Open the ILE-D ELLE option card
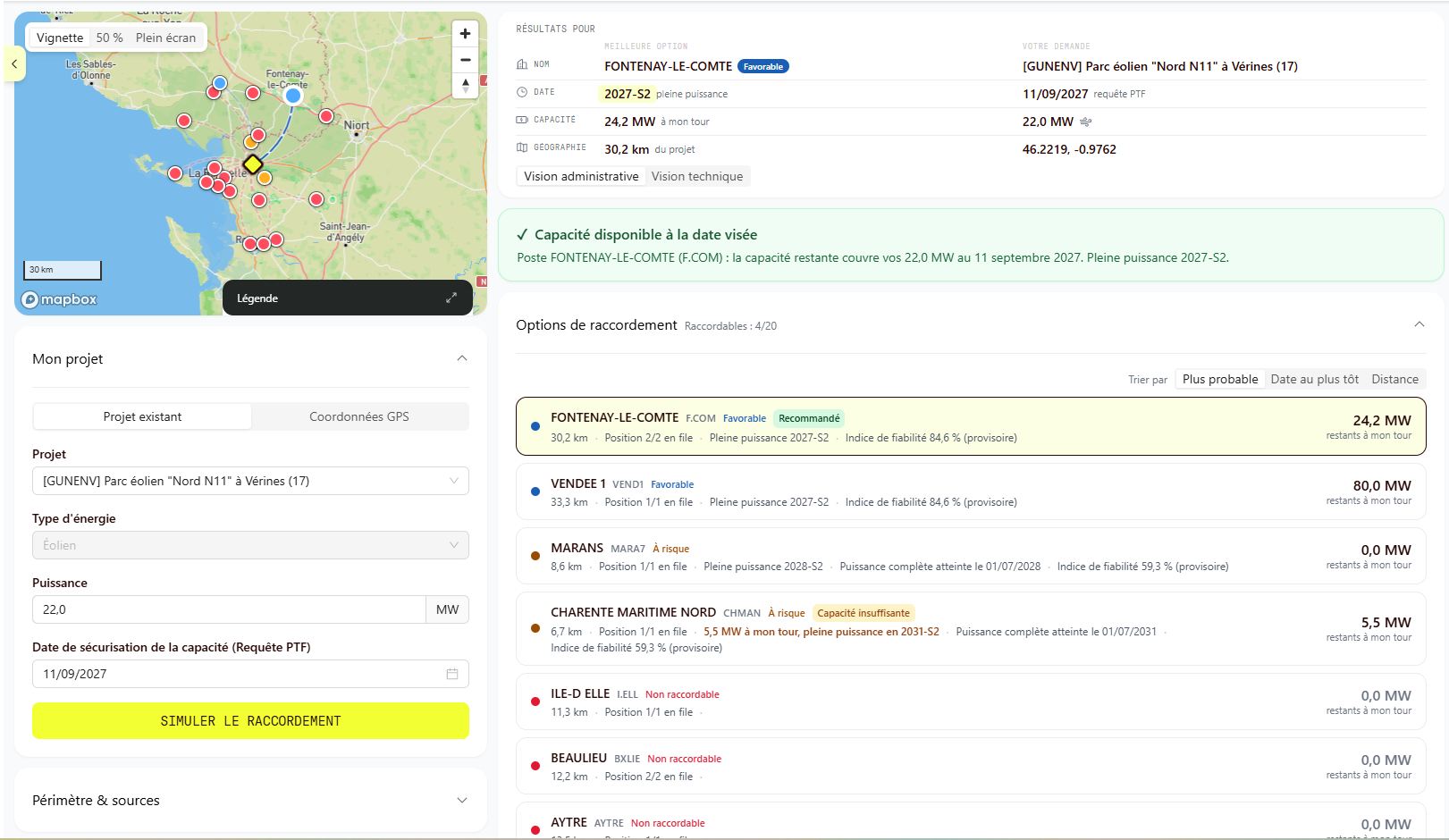This screenshot has height=840, width=1449. [x=971, y=701]
